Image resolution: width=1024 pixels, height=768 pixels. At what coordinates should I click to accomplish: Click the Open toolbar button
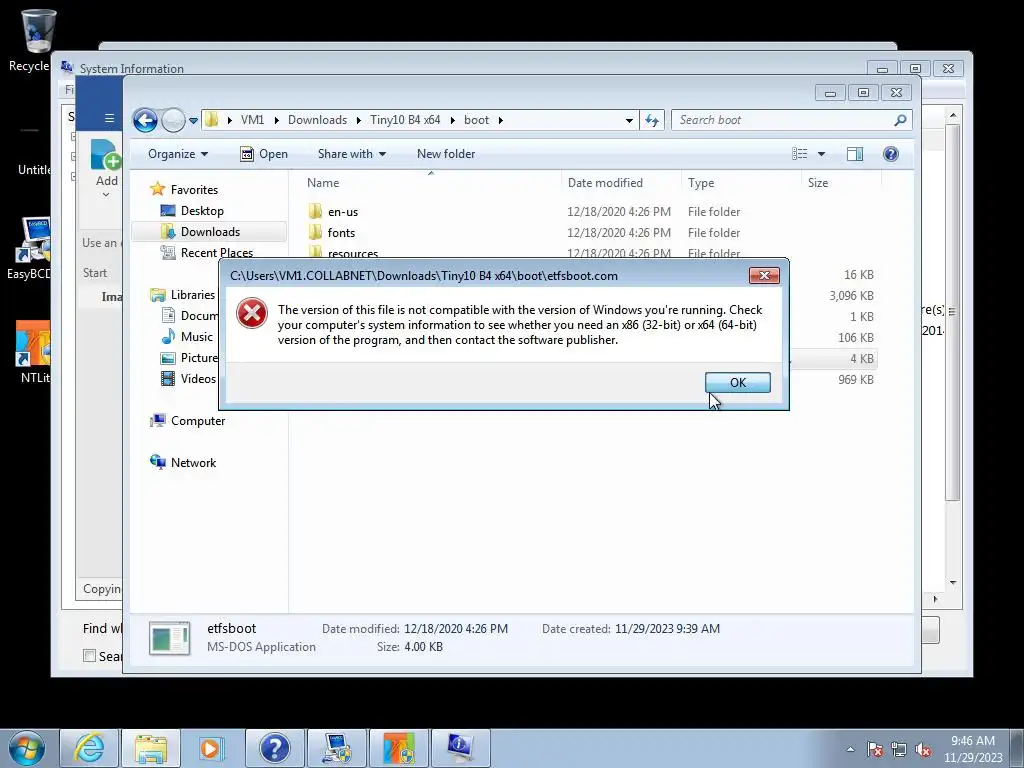[264, 154]
